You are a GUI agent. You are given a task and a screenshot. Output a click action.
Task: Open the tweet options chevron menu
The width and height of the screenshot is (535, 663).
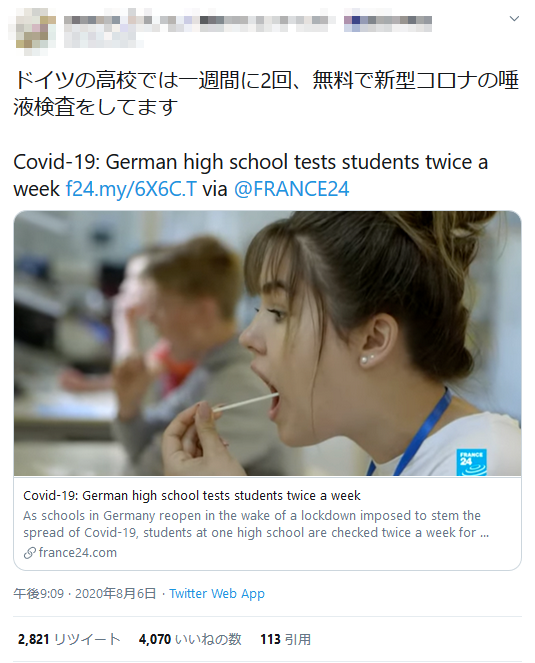(x=514, y=19)
